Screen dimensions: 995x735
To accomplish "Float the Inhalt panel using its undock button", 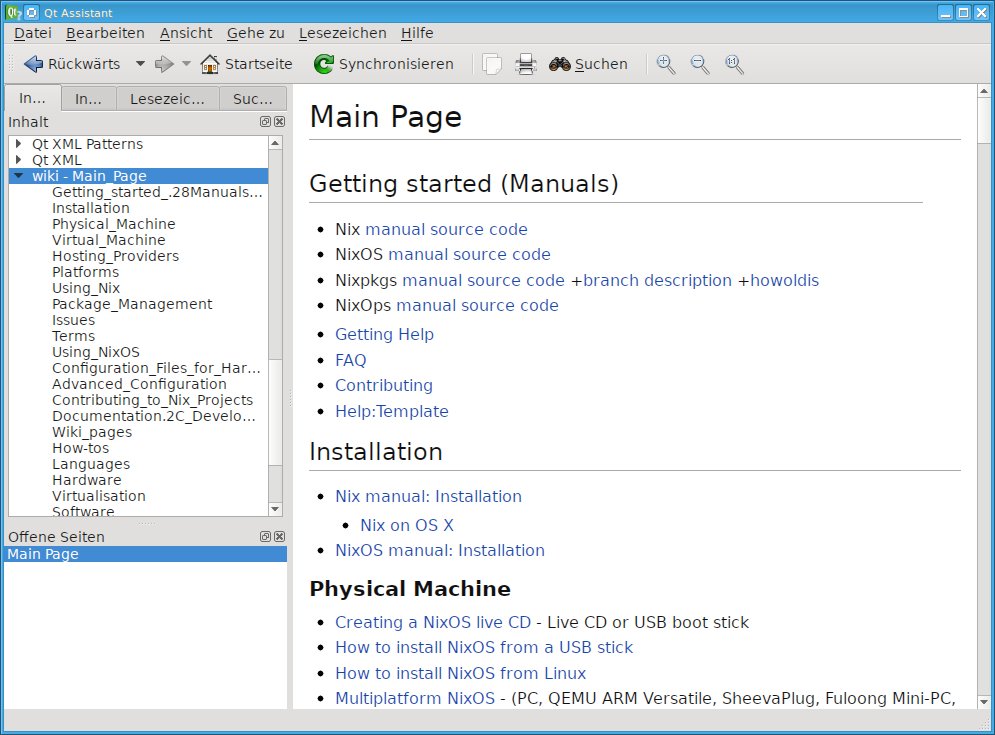I will 265,122.
